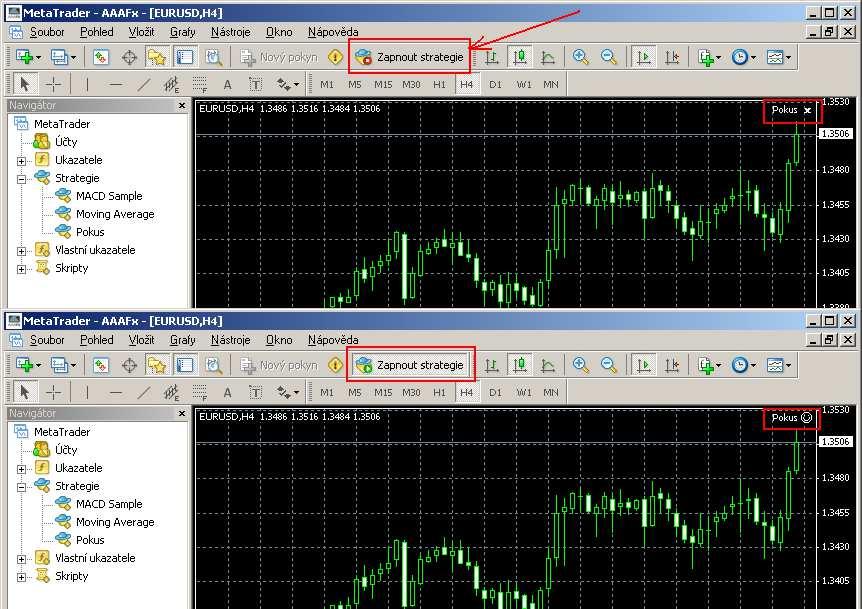Click Zapnout strategie in lower MetaTrader window

click(410, 365)
